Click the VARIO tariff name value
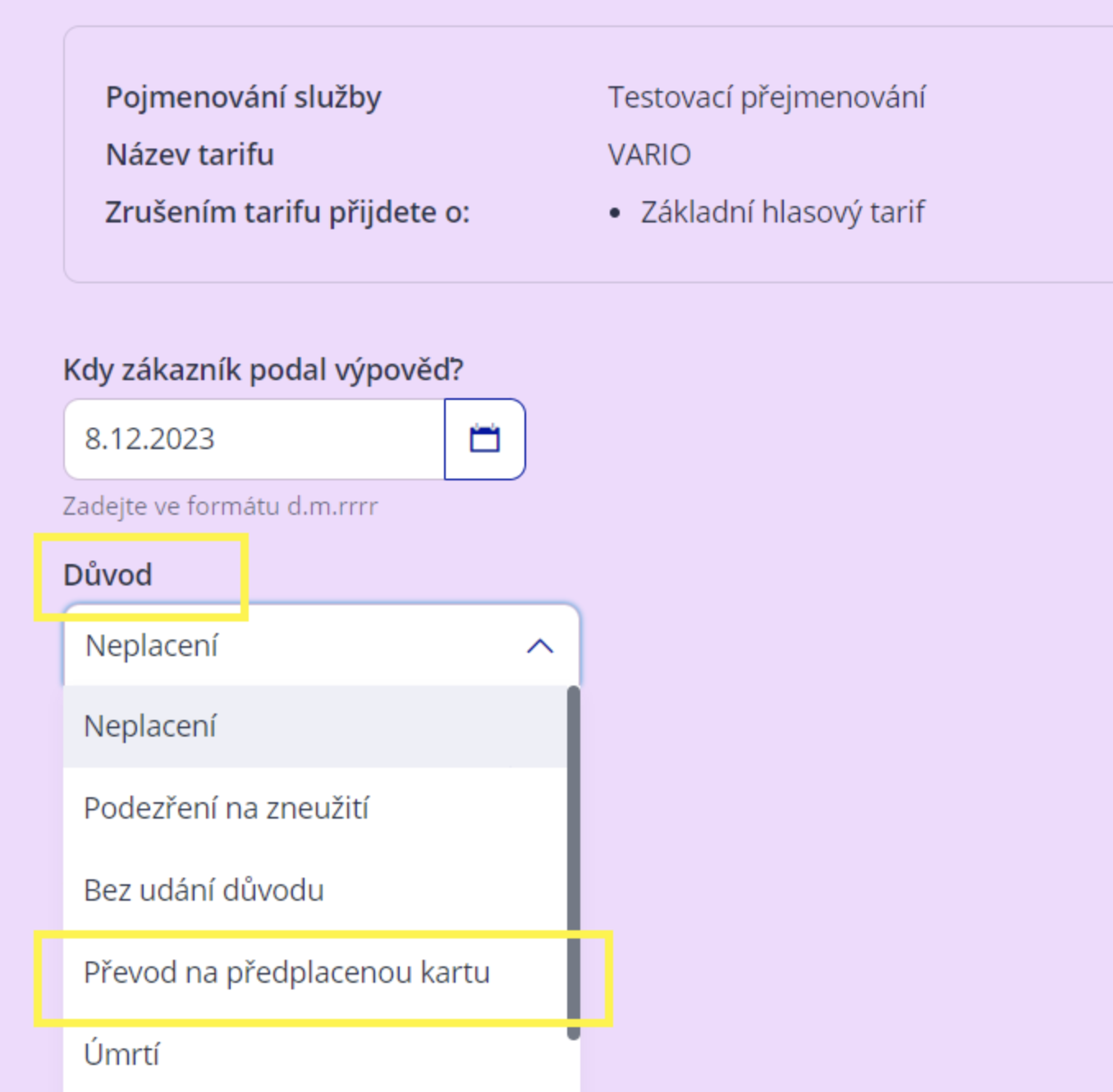Viewport: 1113px width, 1092px height. (649, 155)
